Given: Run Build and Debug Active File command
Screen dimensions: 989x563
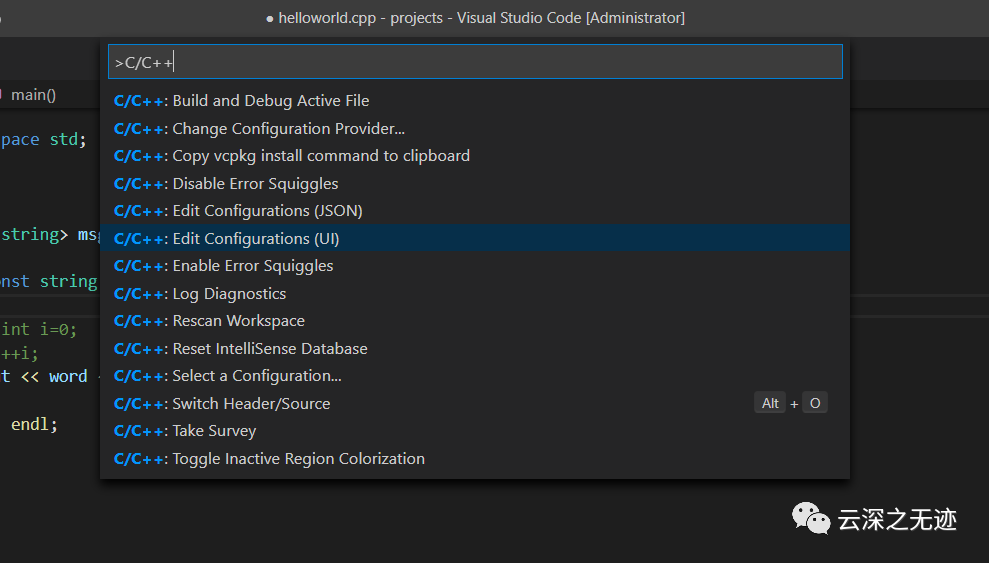Looking at the screenshot, I should tap(475, 101).
